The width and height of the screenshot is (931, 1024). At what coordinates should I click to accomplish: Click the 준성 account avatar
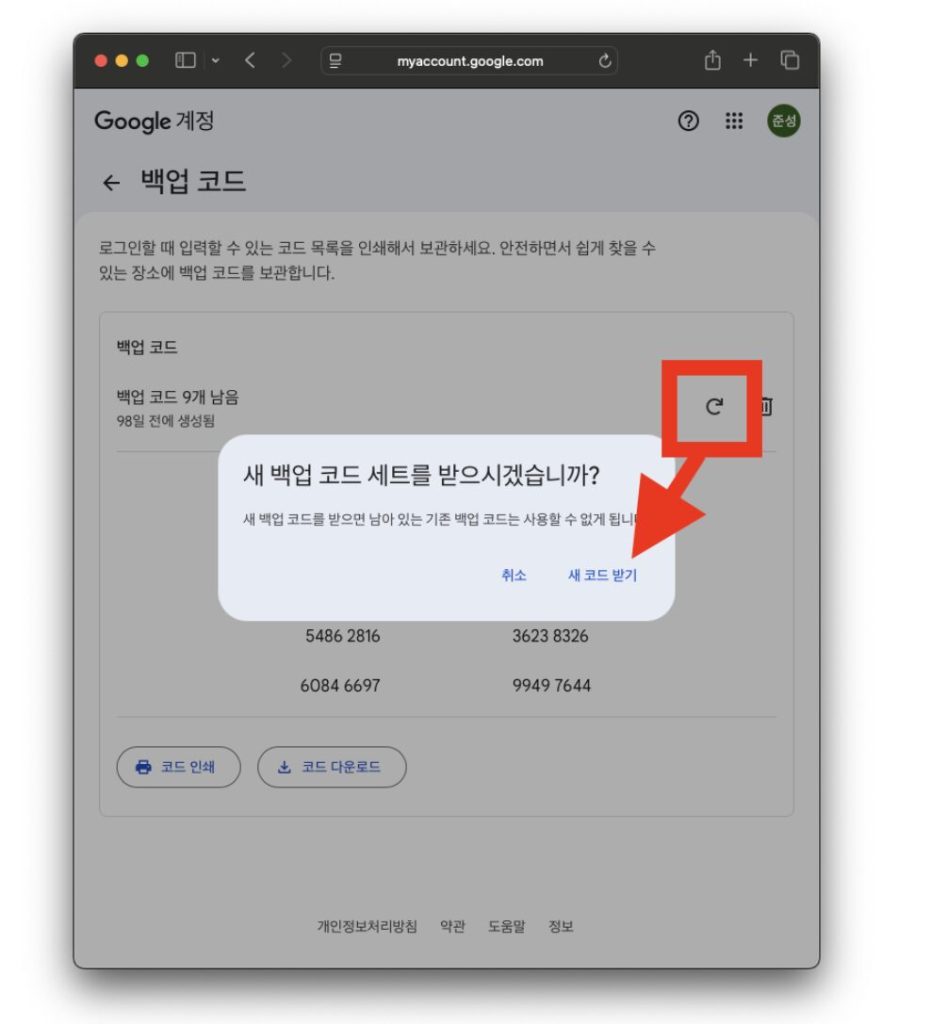(783, 121)
